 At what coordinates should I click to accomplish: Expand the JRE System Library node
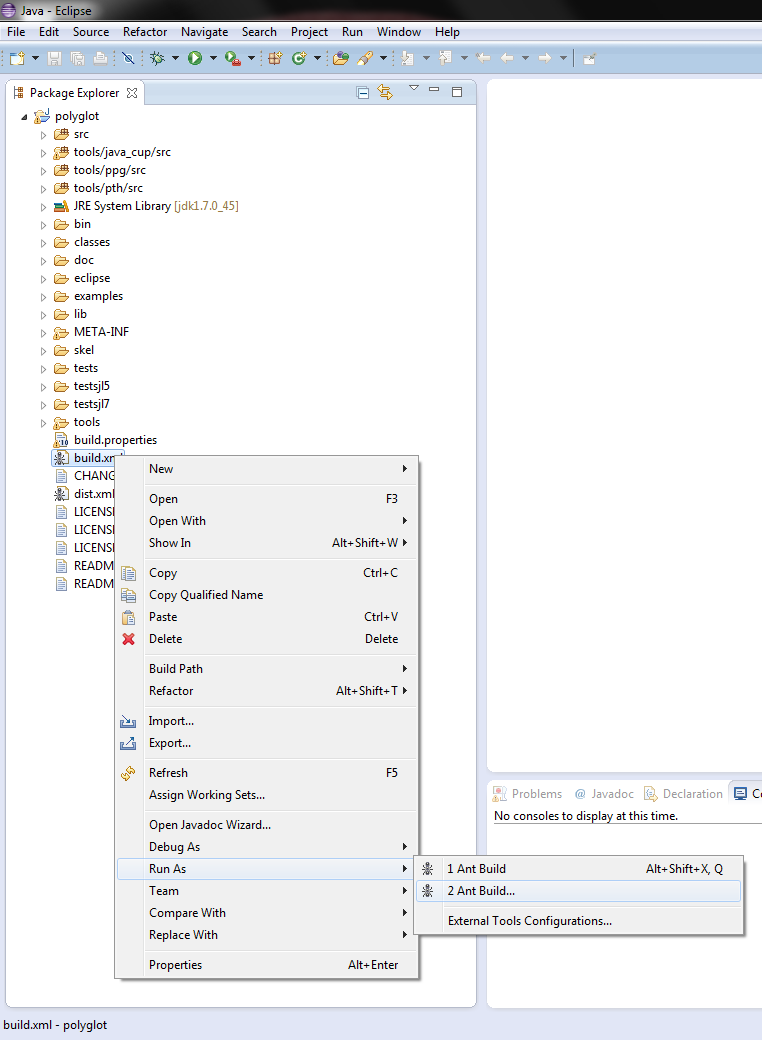[43, 207]
